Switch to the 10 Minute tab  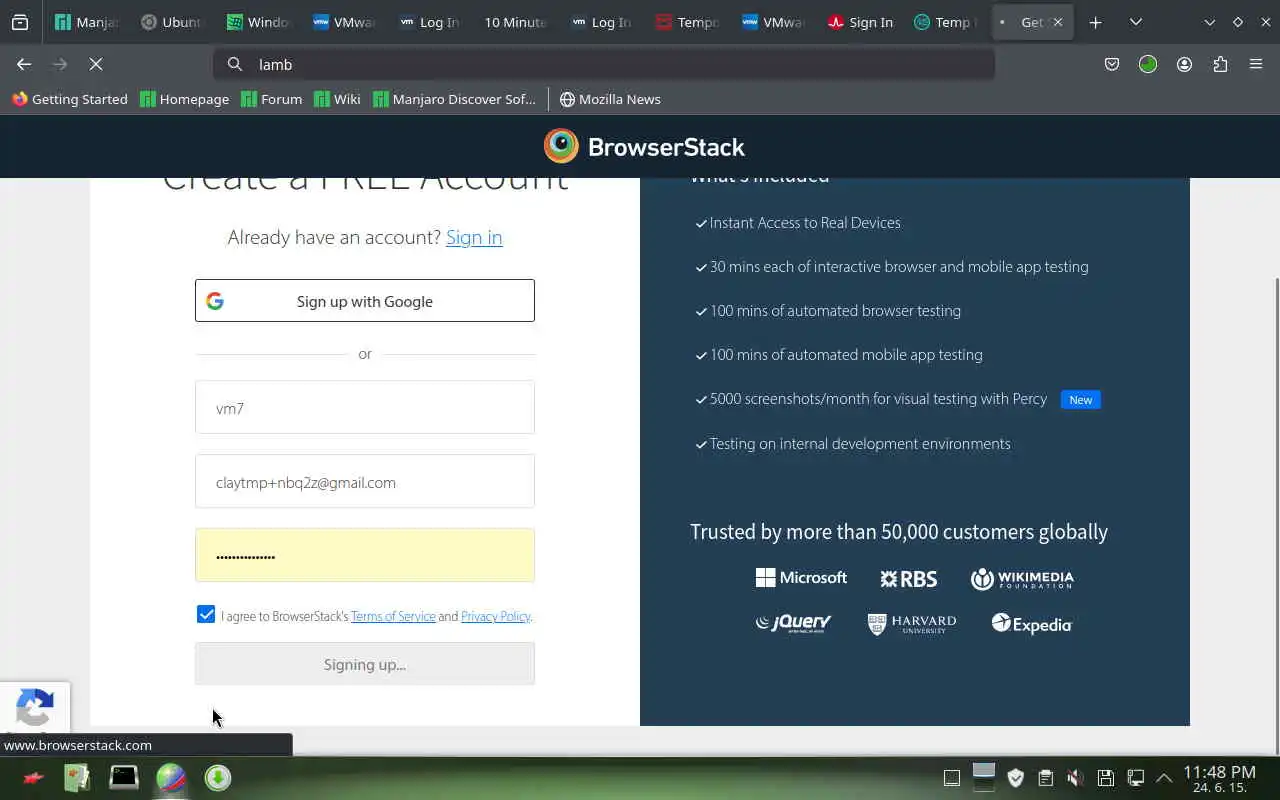[515, 22]
